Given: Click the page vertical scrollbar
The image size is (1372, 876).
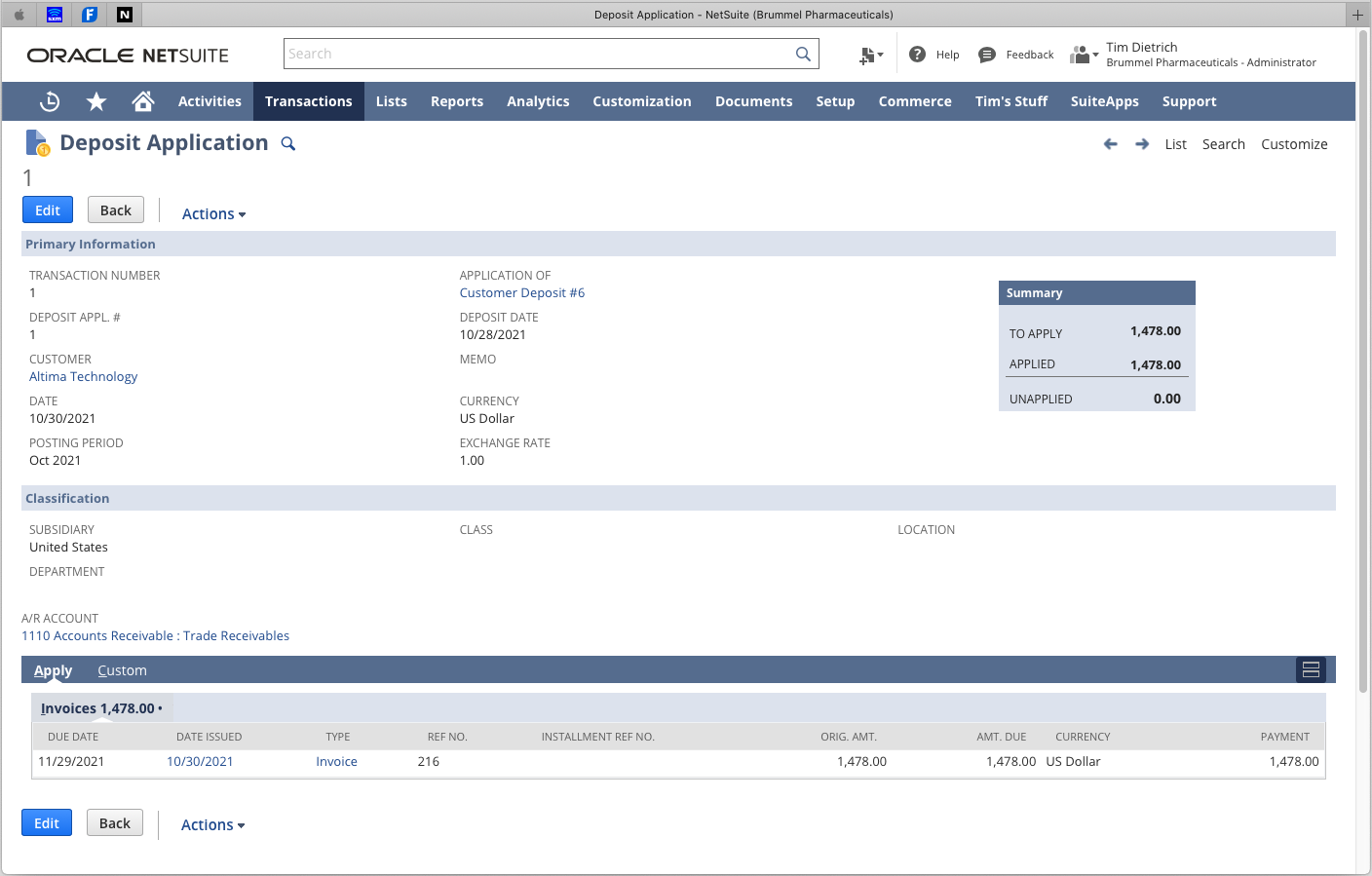Looking at the screenshot, I should [x=1363, y=361].
